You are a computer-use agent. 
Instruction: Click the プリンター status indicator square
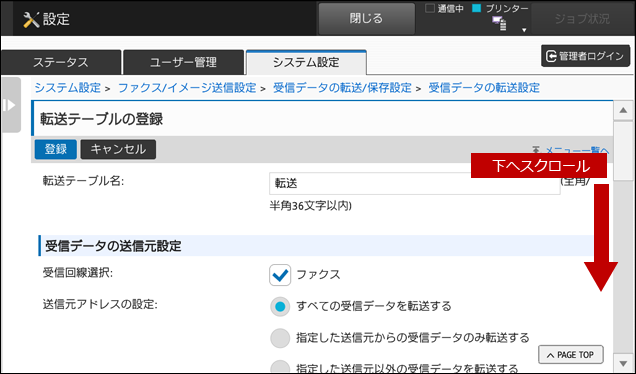477,8
